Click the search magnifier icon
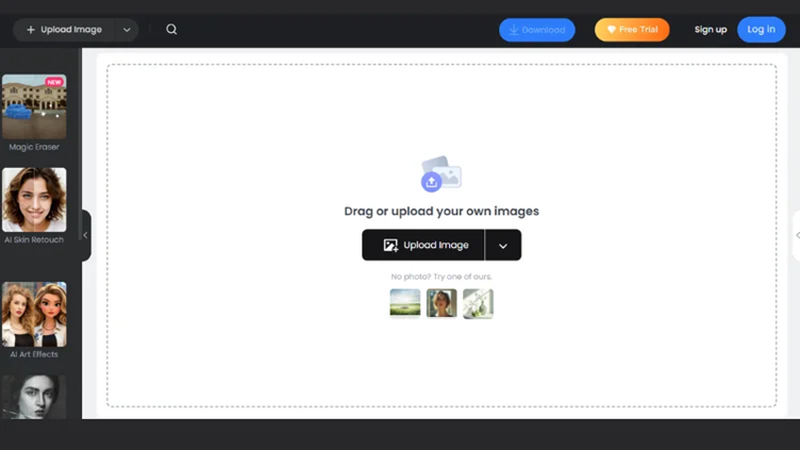Screen dimensions: 800x450 pyautogui.click(x=171, y=30)
